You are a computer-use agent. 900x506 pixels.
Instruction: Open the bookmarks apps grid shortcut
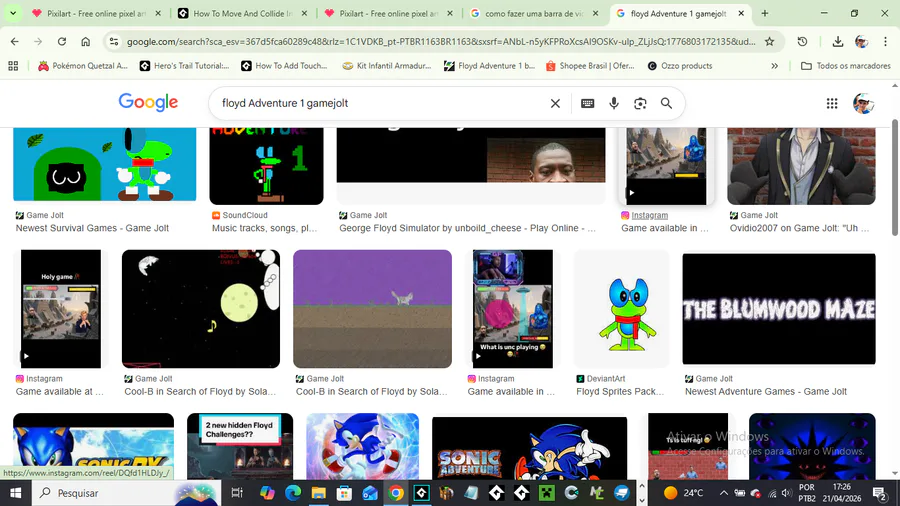point(13,66)
